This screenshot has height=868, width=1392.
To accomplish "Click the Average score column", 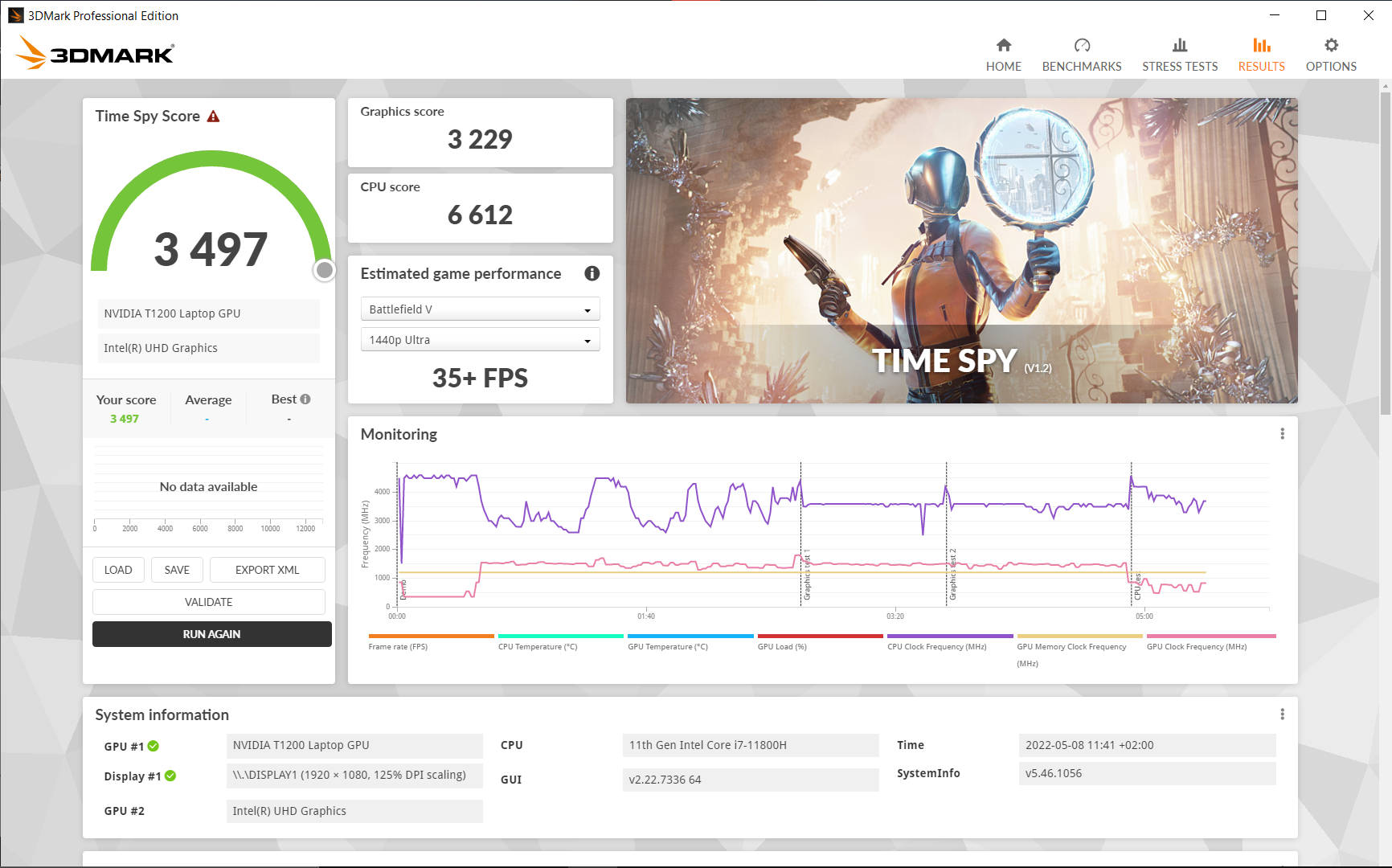I will pos(208,408).
